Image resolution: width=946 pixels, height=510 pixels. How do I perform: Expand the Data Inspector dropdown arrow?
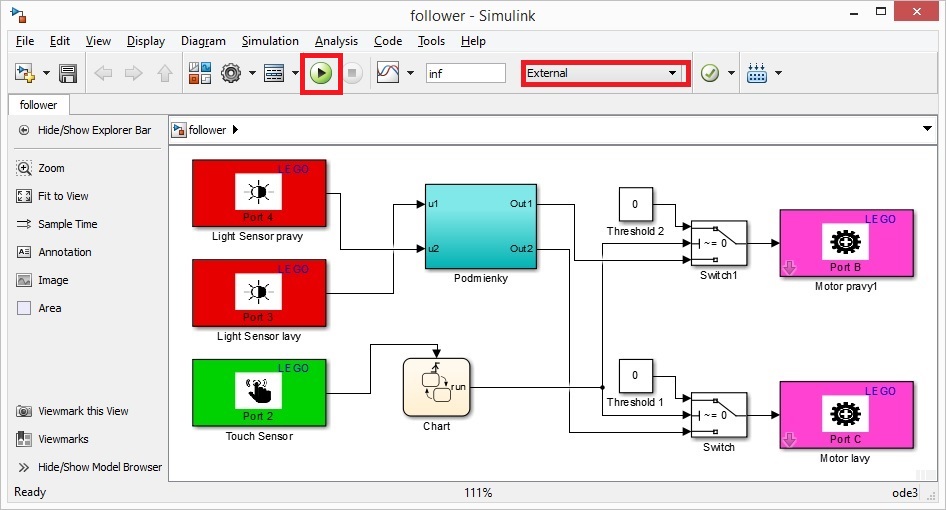410,73
